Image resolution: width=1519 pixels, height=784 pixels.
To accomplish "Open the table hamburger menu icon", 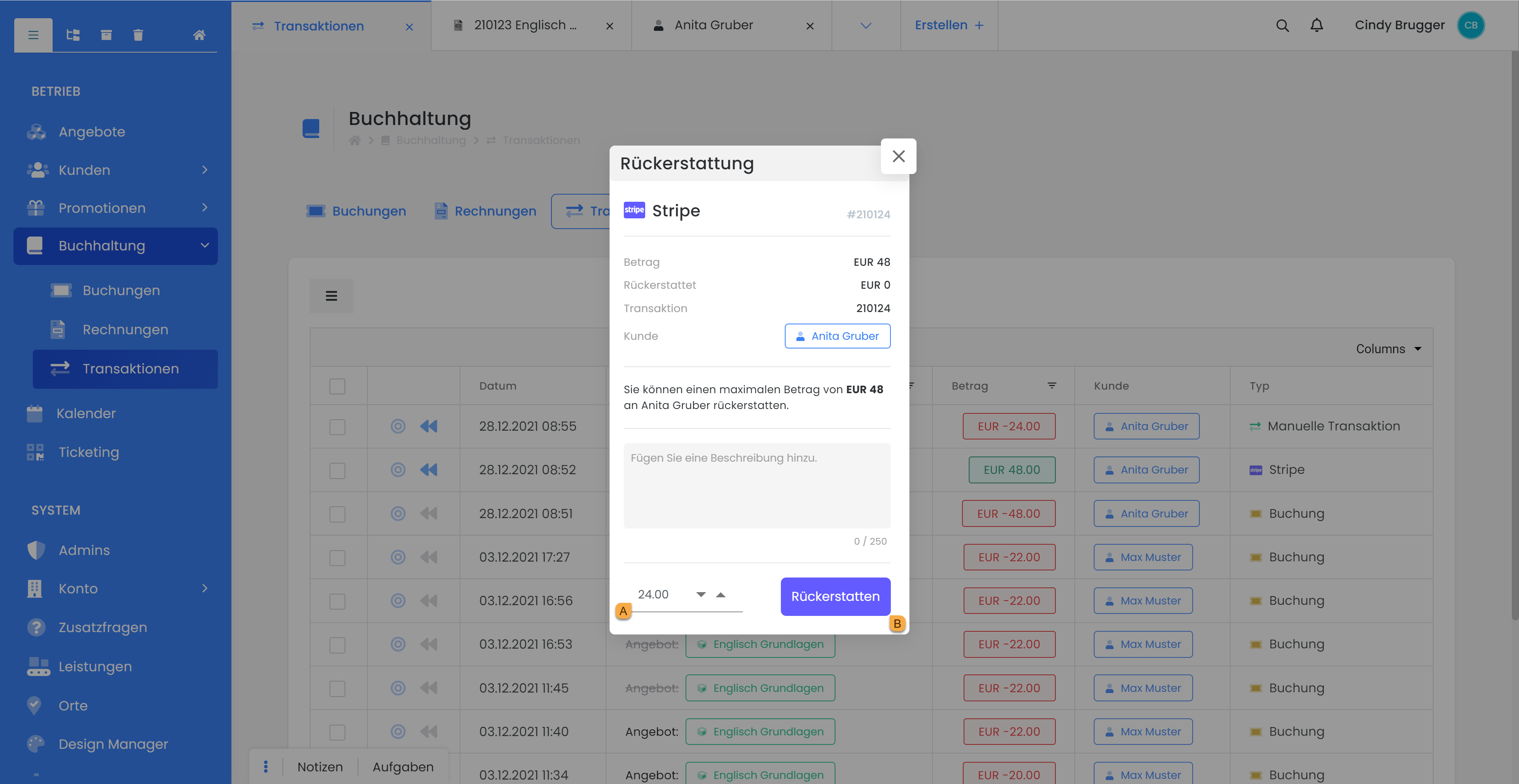I will [x=331, y=296].
